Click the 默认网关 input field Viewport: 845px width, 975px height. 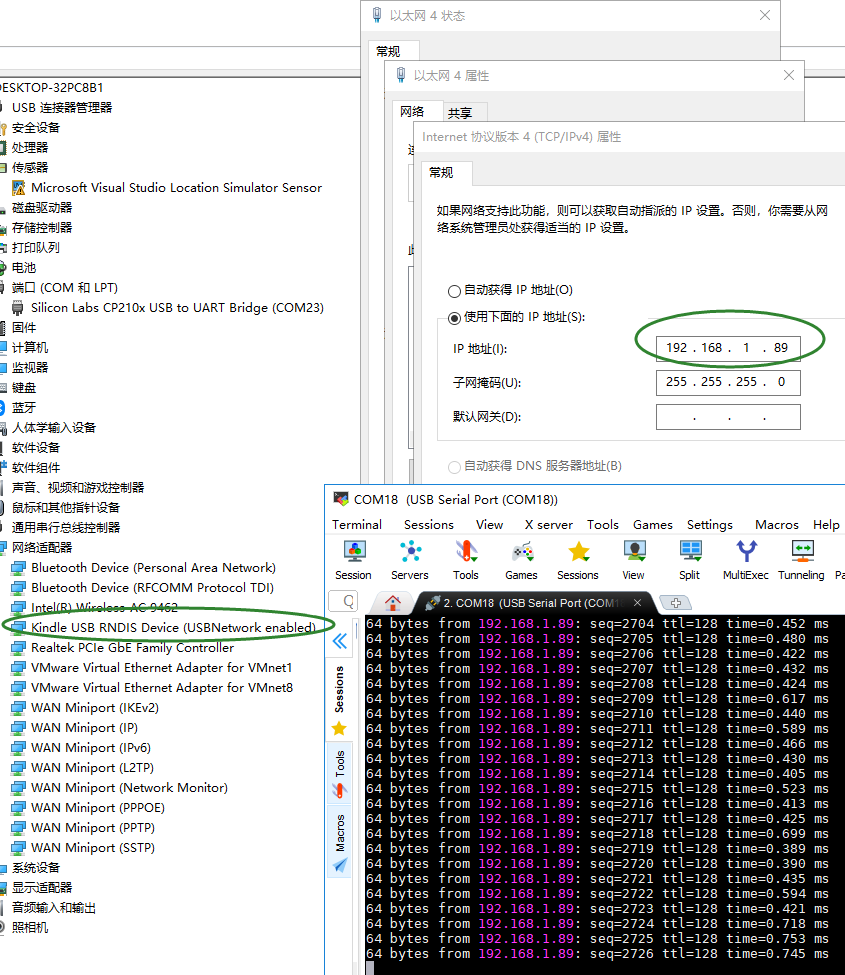coord(728,417)
